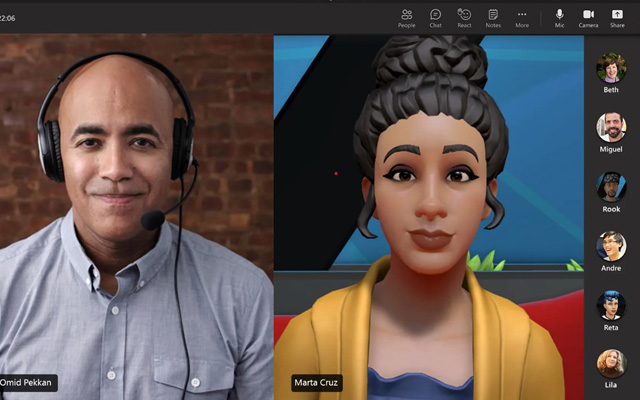
Task: Click Rook's avatar in the sidebar
Action: [x=611, y=186]
